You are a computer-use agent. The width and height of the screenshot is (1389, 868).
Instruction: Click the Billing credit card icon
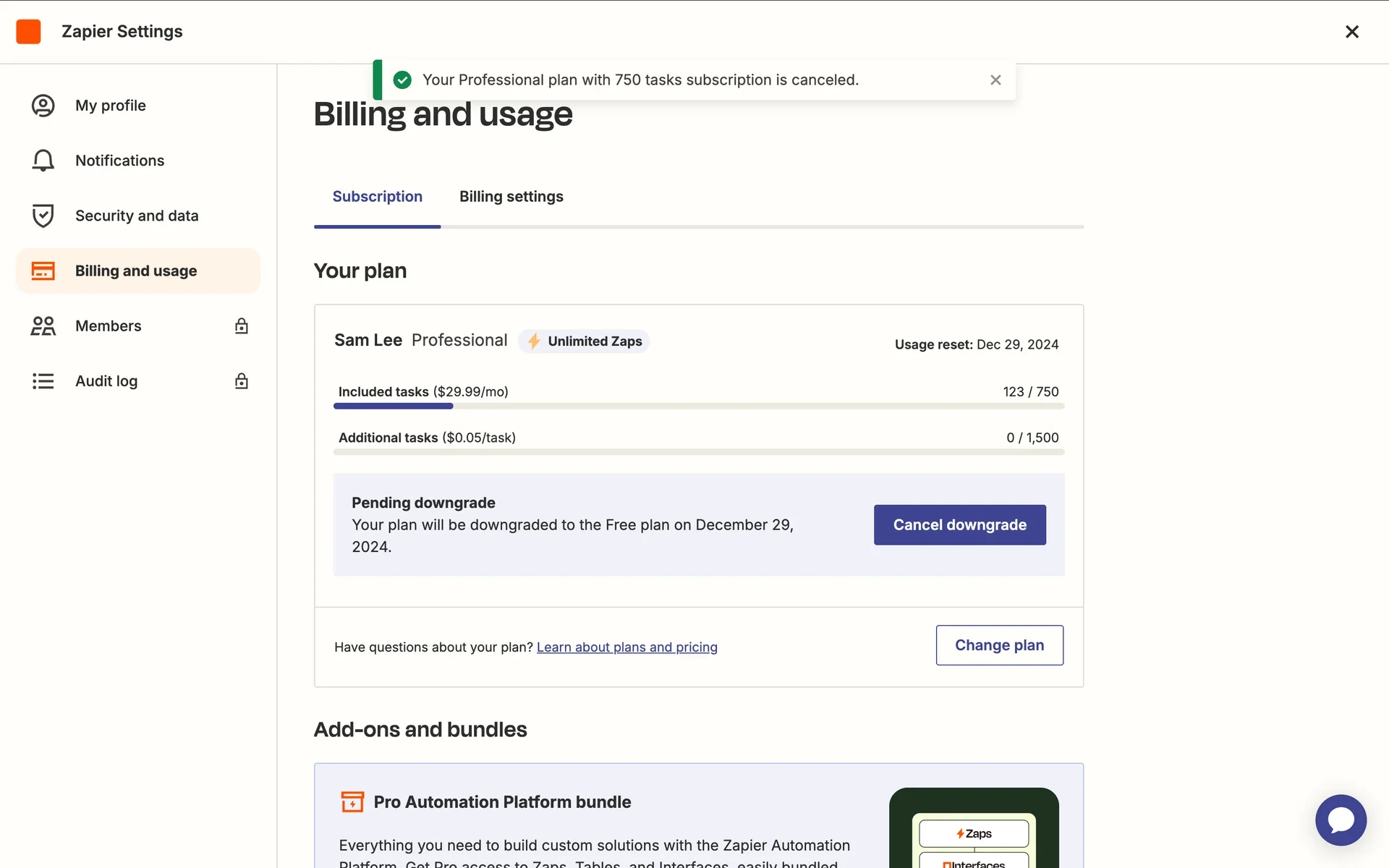coord(43,271)
